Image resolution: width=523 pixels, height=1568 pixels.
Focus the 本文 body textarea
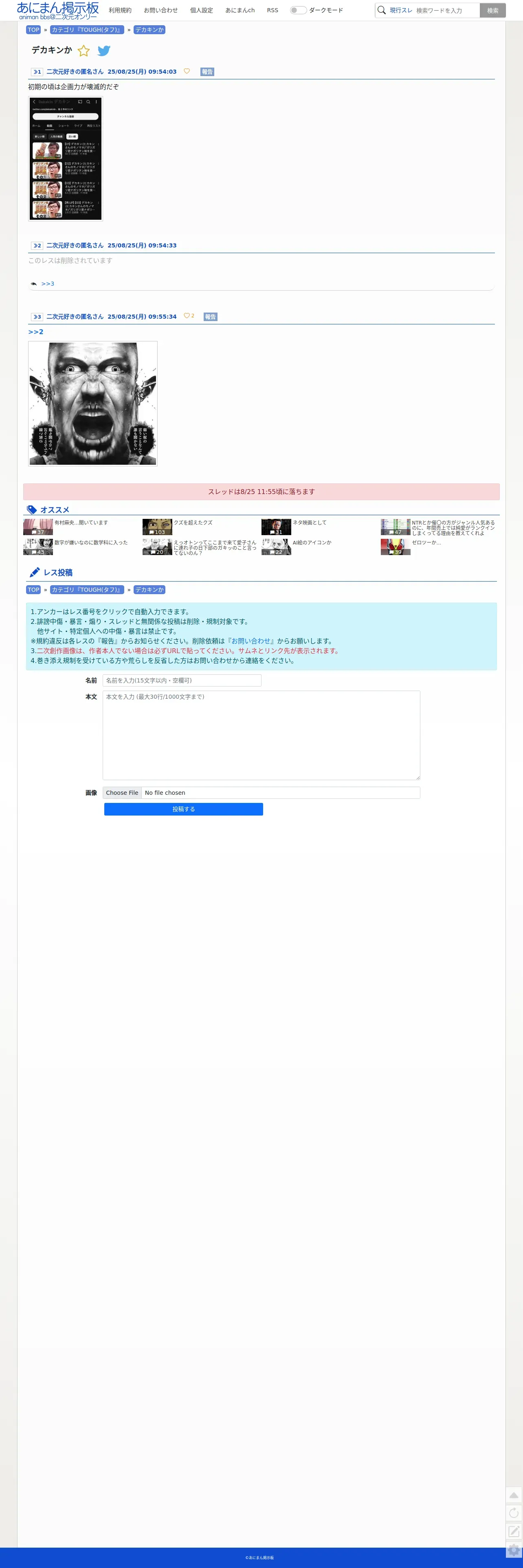(261, 735)
